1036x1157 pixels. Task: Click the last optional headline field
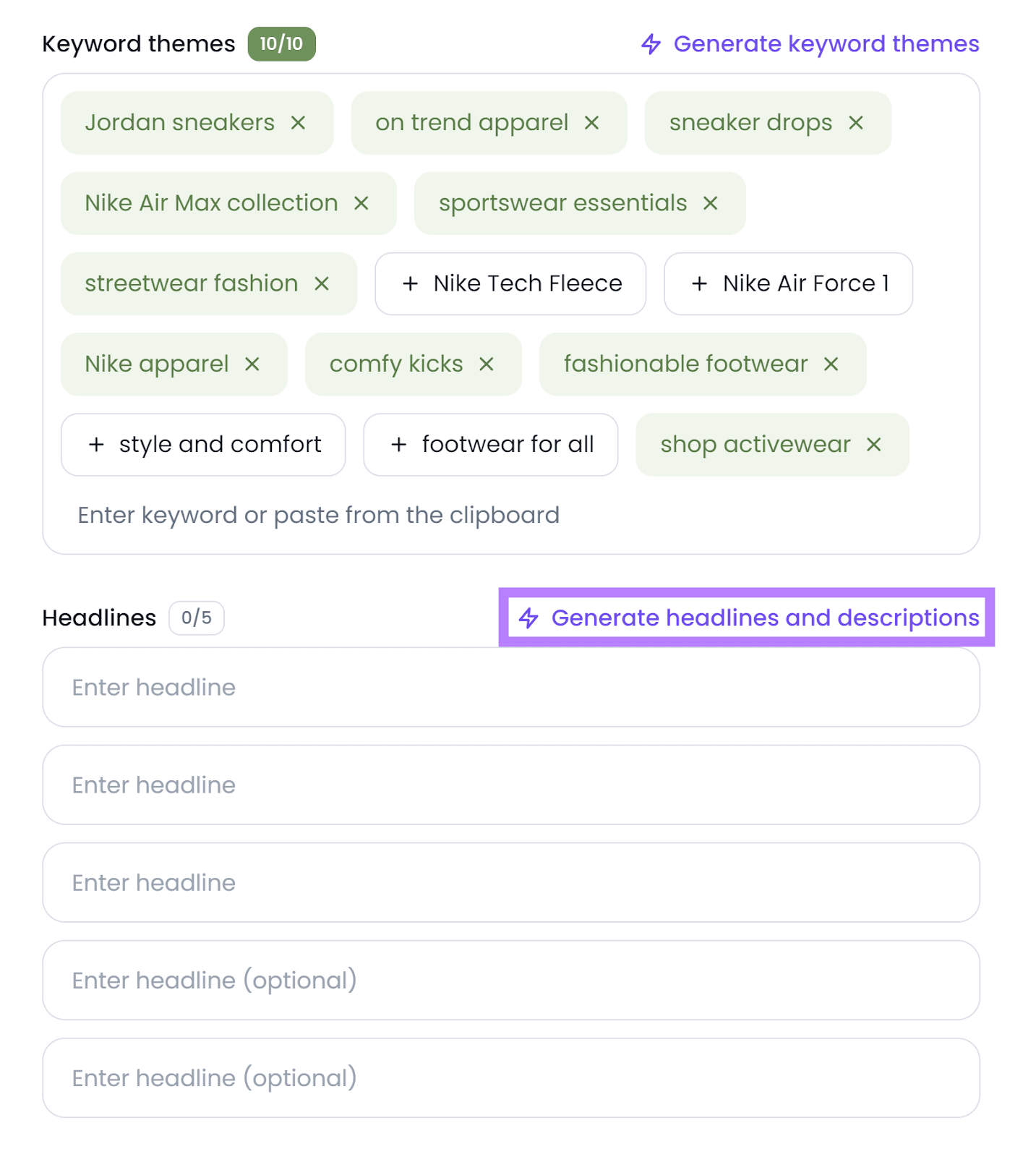[510, 1077]
